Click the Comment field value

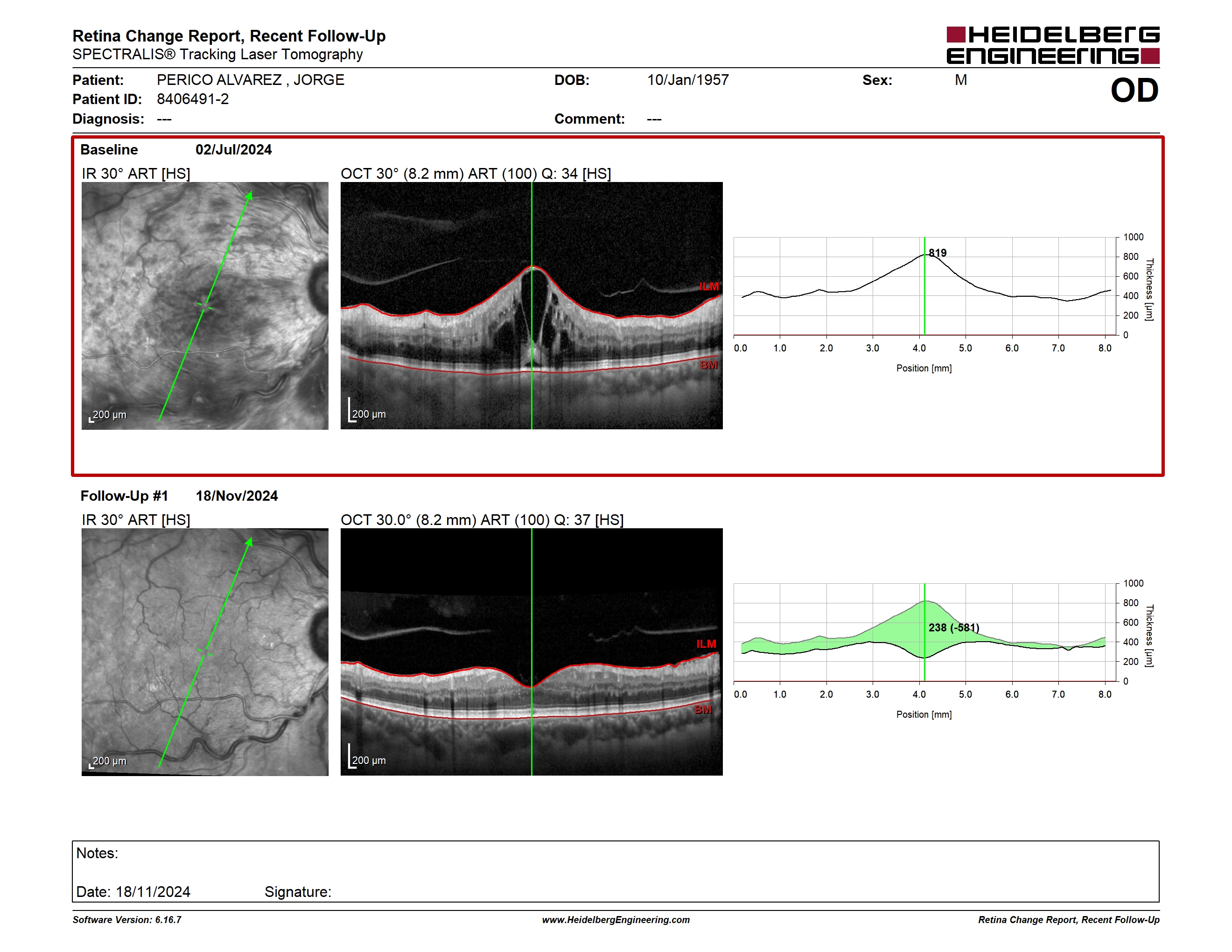click(x=654, y=119)
